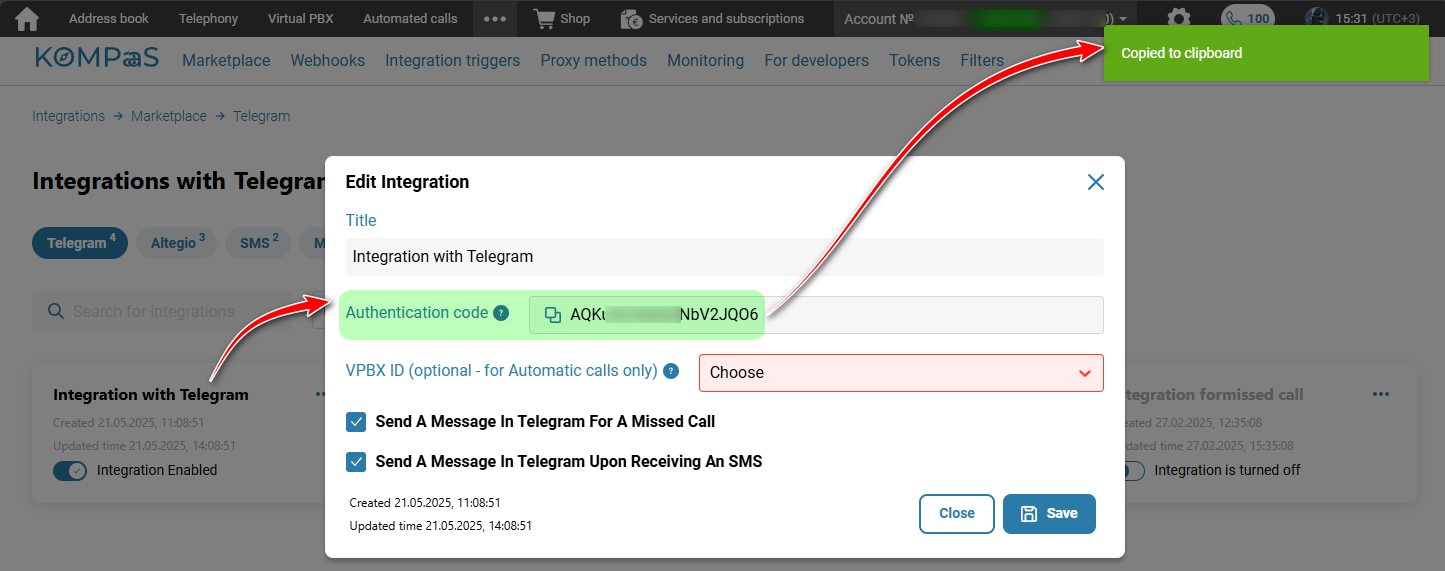Select the Telegram filter chip

(80, 243)
